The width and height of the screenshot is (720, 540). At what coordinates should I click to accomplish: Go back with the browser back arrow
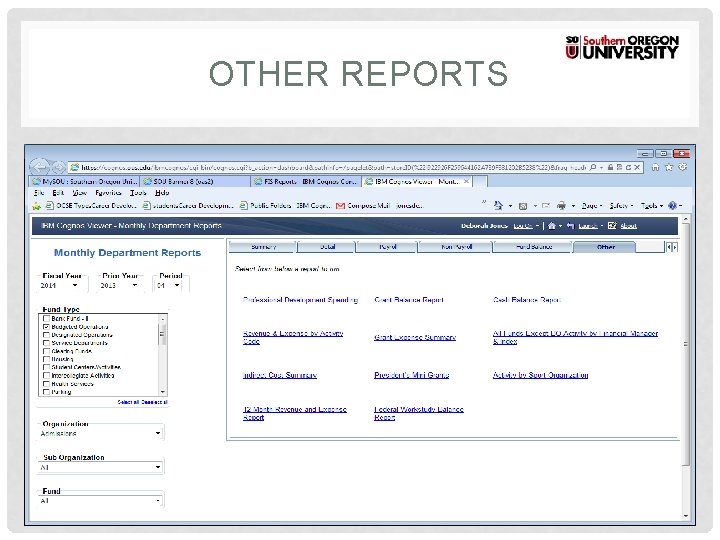click(39, 166)
